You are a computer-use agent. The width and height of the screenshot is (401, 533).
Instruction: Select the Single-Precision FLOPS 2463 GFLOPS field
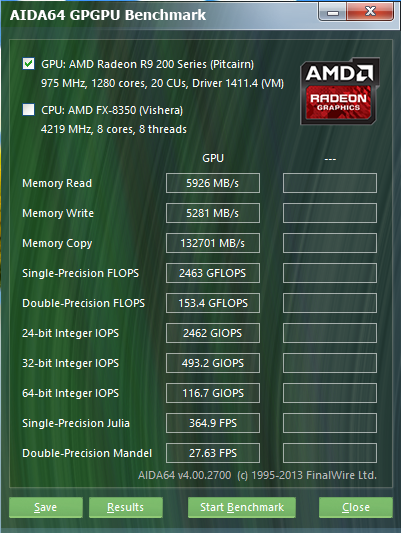[213, 273]
